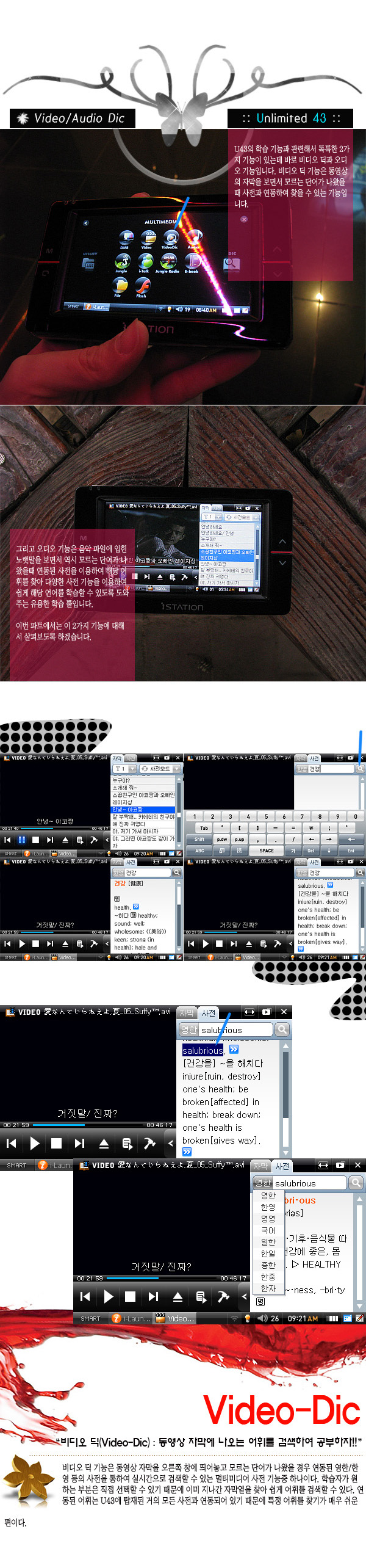The width and height of the screenshot is (366, 1568).
Task: Open Jungle icon in Multimedia menu
Action: 122,263
